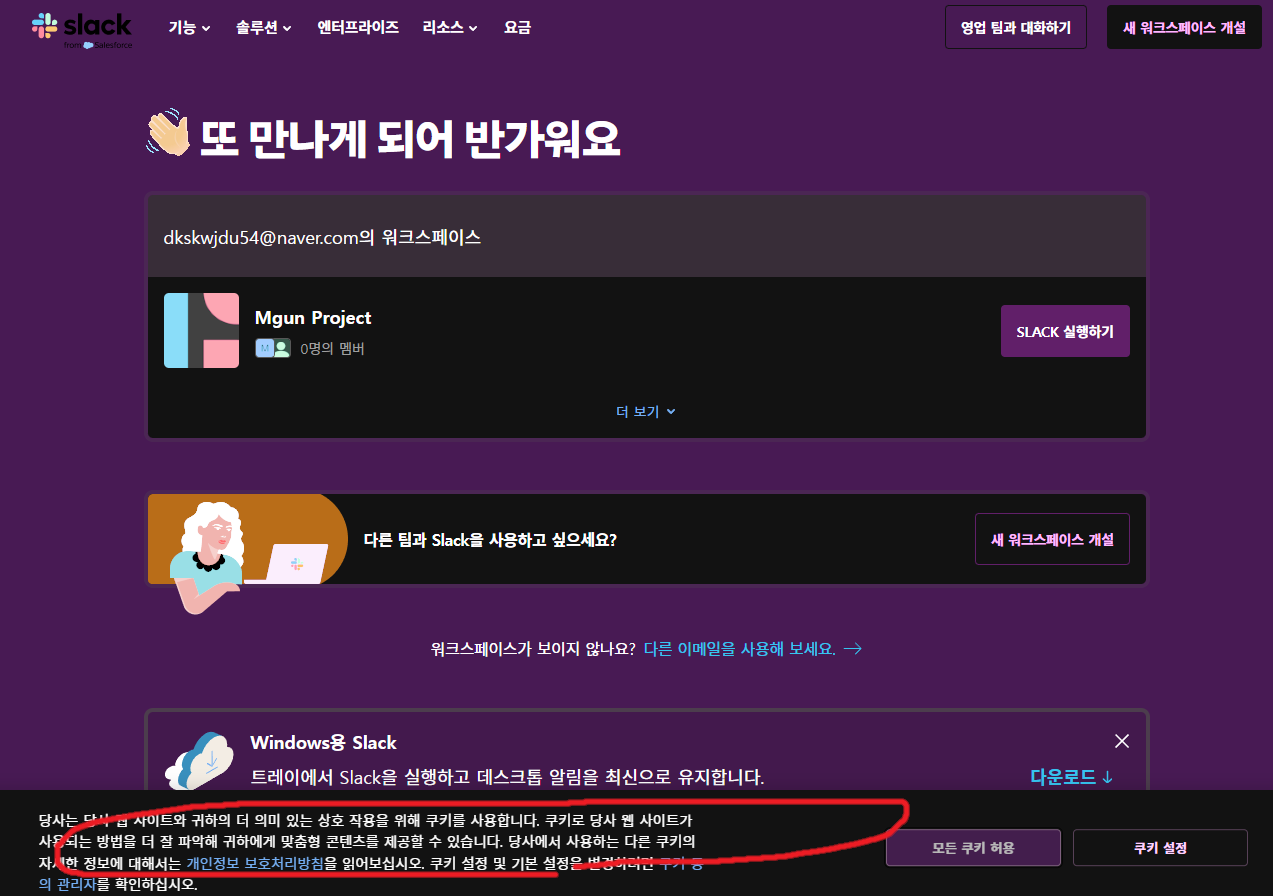This screenshot has width=1273, height=896.
Task: Click the Slack logo in header
Action: point(81,29)
